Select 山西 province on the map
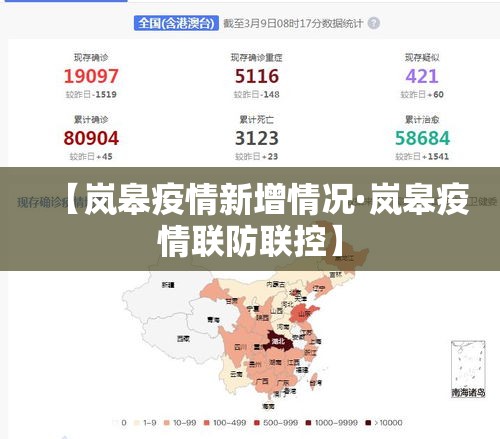This screenshot has height=439, width=500. [x=276, y=311]
